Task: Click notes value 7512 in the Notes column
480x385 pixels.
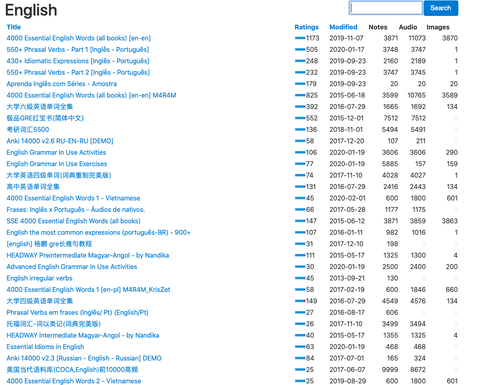Action: [391, 118]
